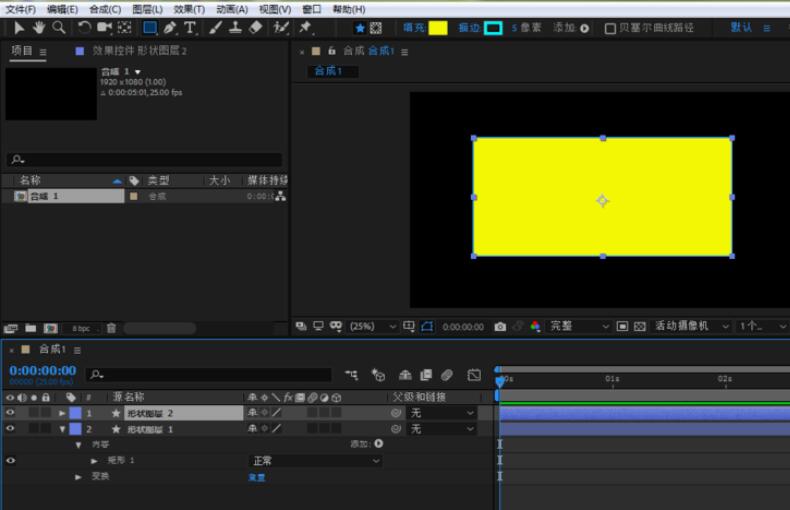
Task: Click the Add button in top toolbar
Action: click(x=584, y=28)
